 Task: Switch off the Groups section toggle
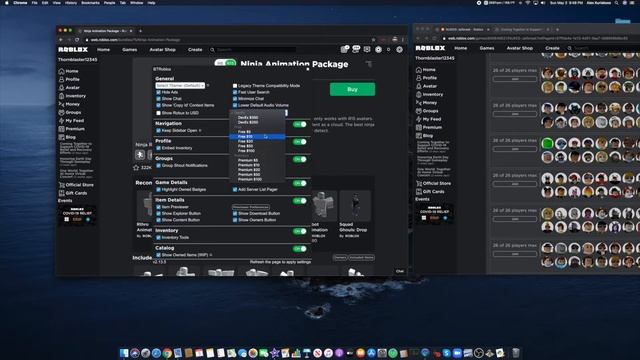pyautogui.click(x=300, y=159)
